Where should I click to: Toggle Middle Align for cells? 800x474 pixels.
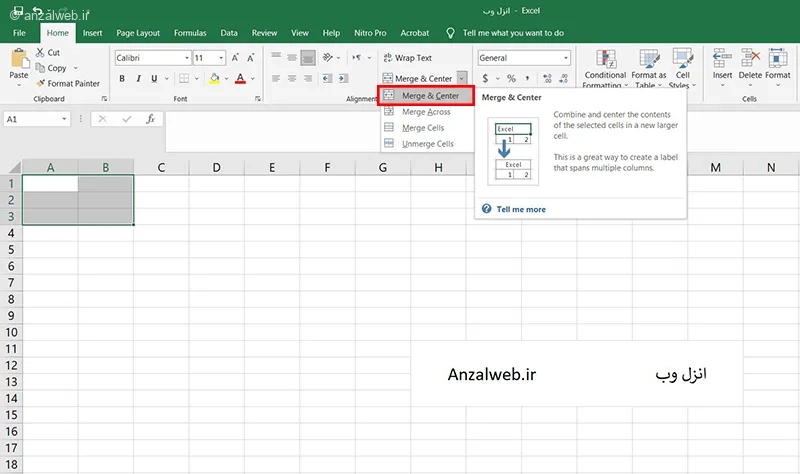(292, 57)
